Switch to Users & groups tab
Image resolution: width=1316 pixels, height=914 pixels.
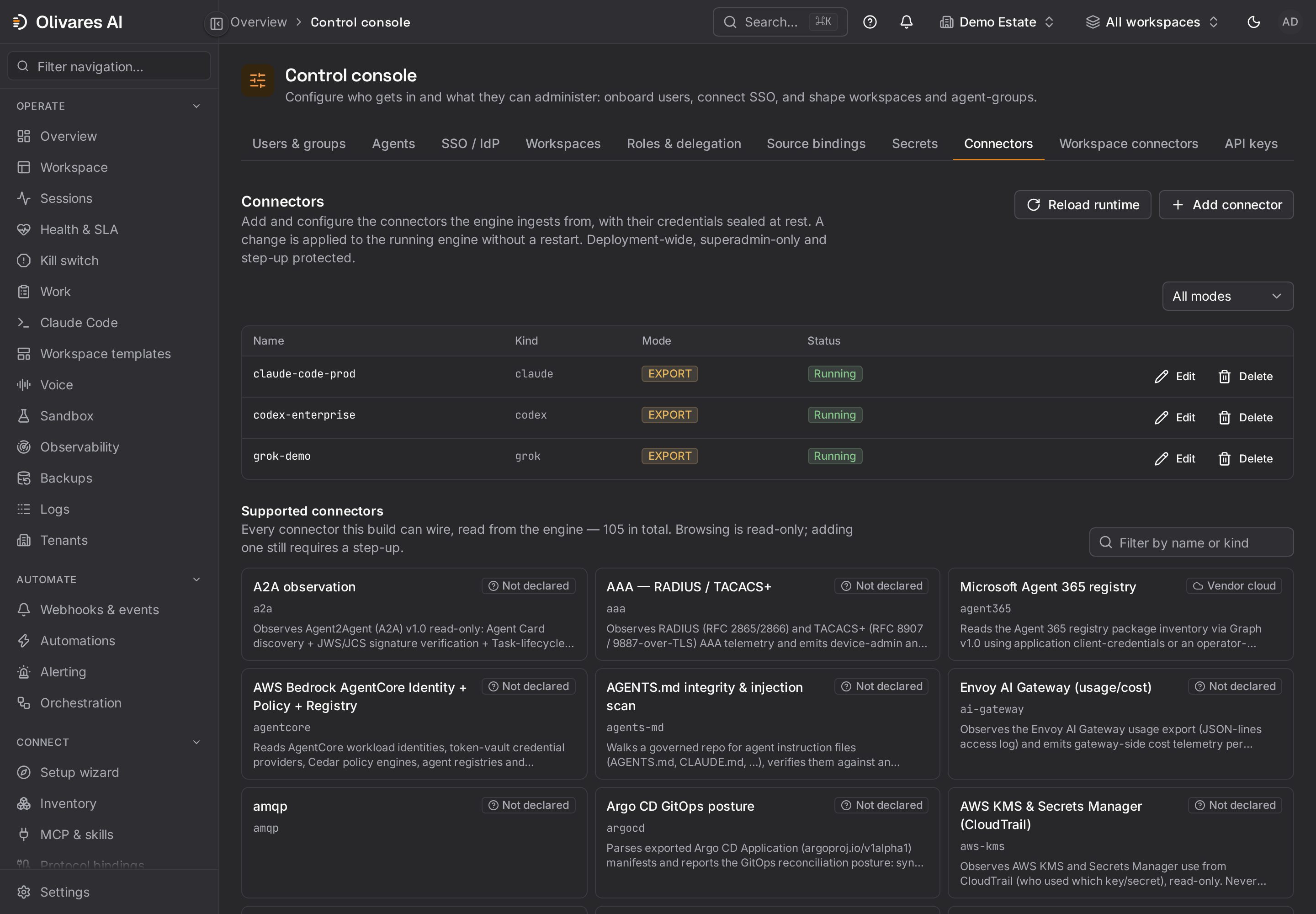pos(299,144)
